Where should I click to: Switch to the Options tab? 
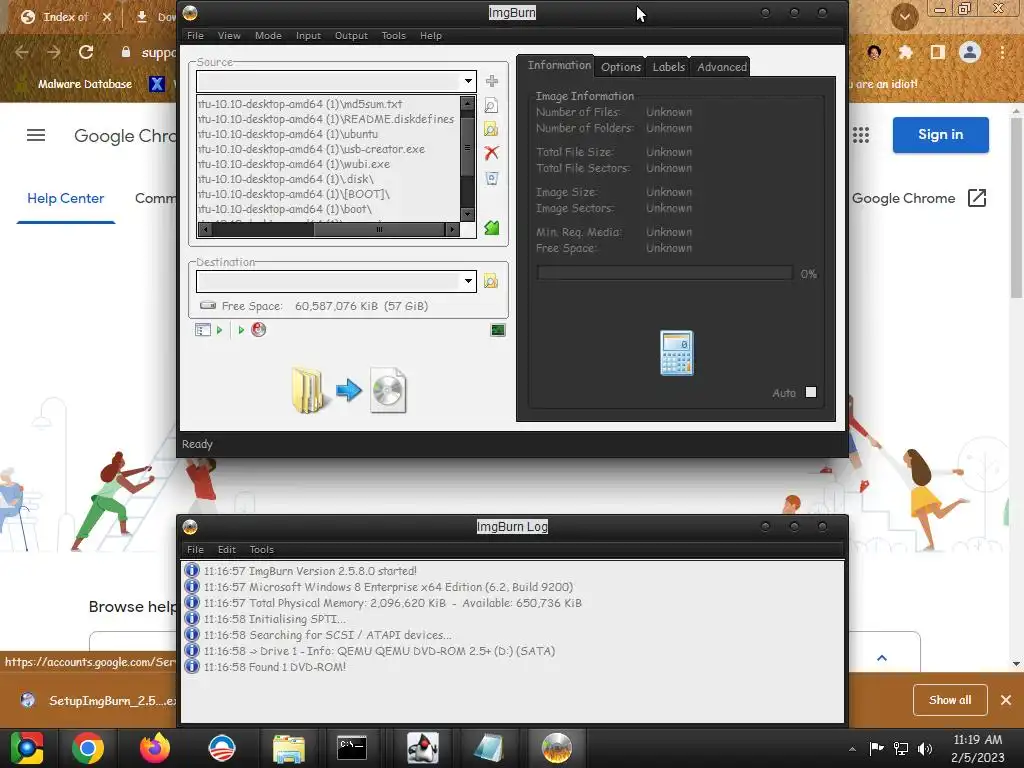pos(620,67)
